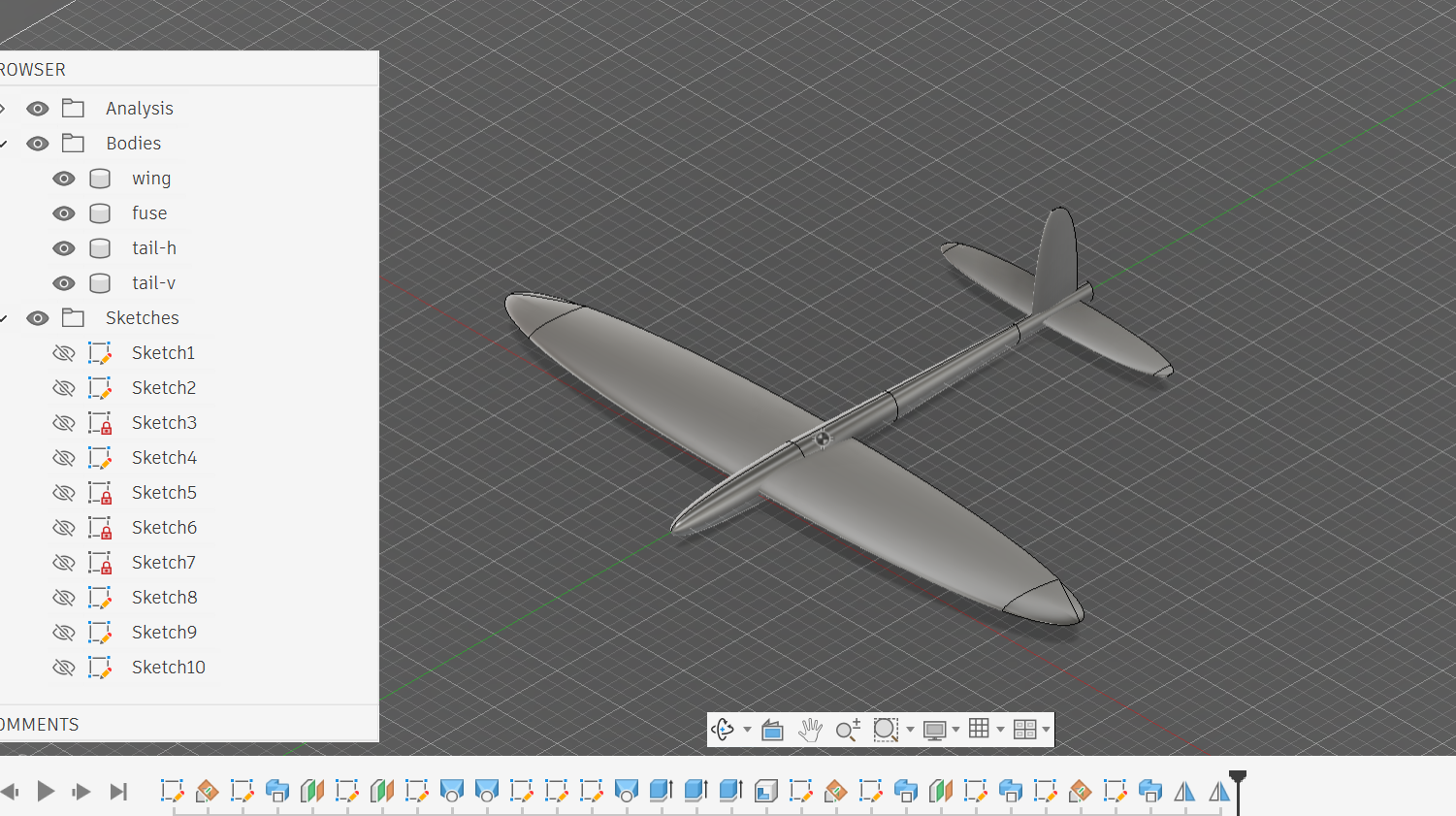Click the black timeline rollback marker

click(x=1238, y=791)
